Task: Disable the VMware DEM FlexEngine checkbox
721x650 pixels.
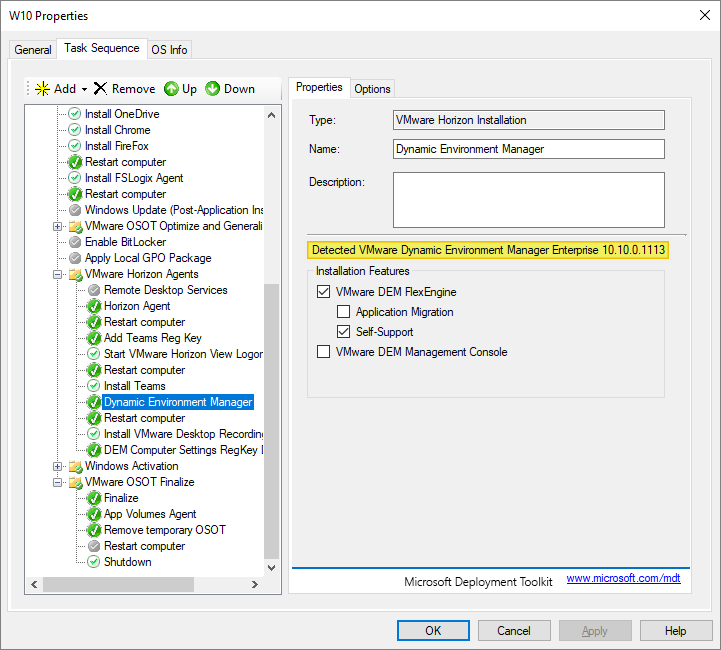Action: click(323, 292)
